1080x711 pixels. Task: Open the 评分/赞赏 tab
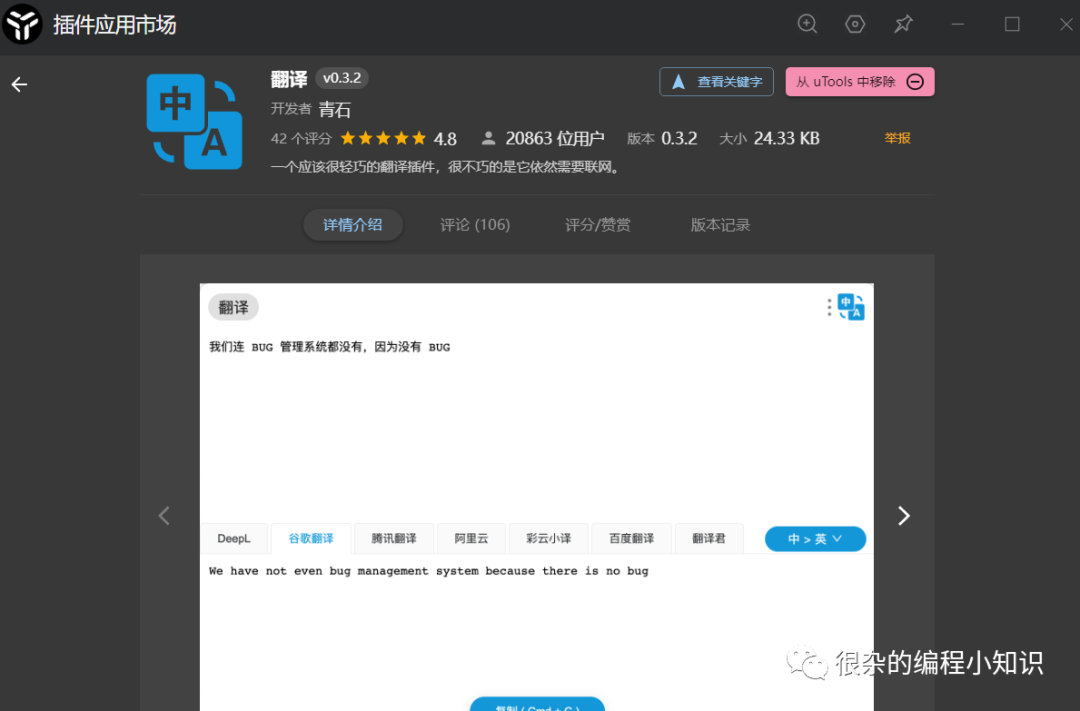[598, 225]
